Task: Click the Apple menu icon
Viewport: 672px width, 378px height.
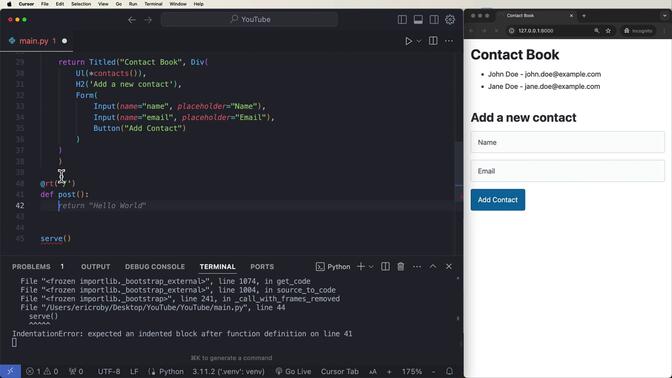Action: (x=9, y=4)
